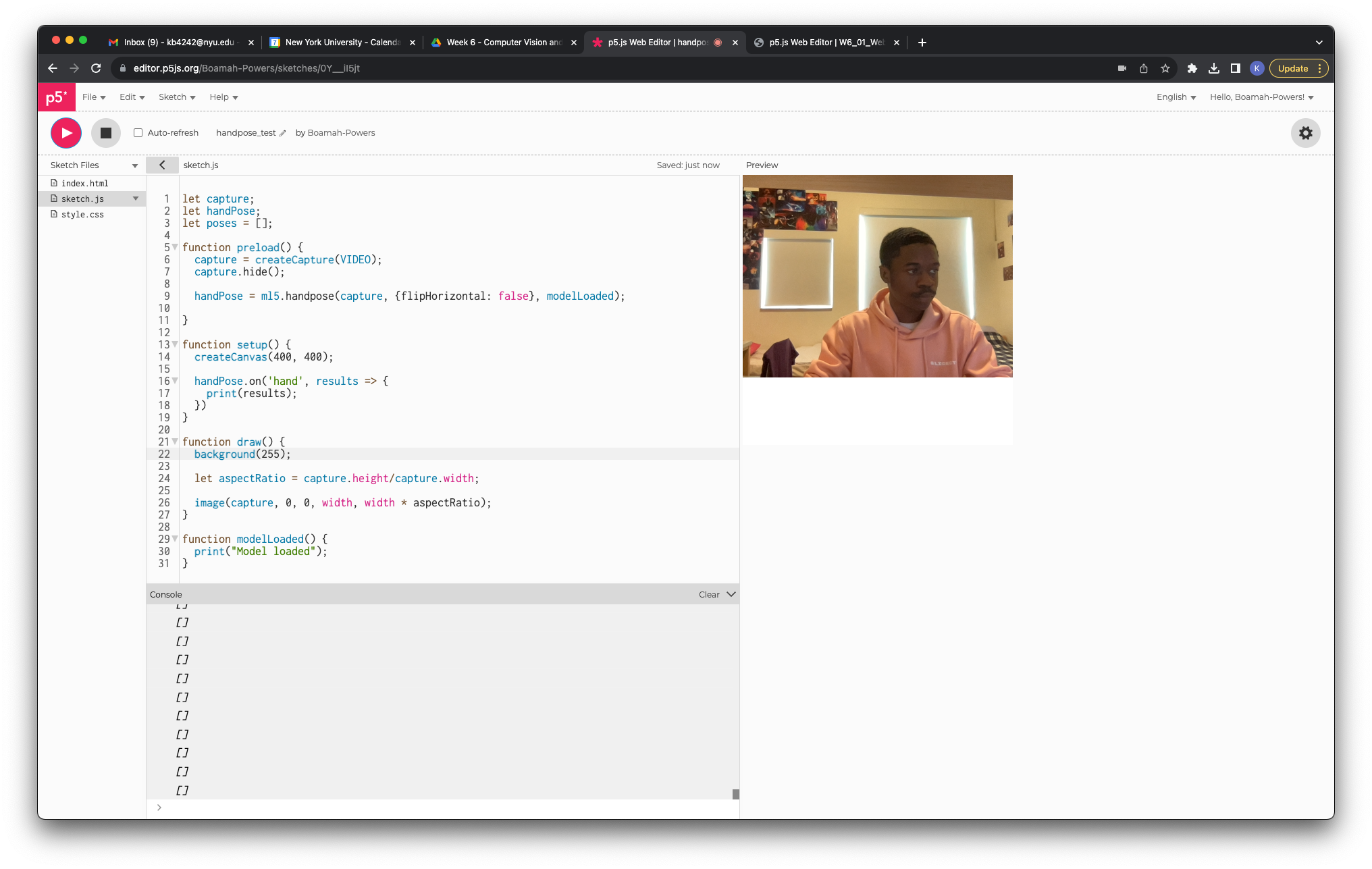1372x869 pixels.
Task: Open the English language dropdown
Action: [x=1176, y=97]
